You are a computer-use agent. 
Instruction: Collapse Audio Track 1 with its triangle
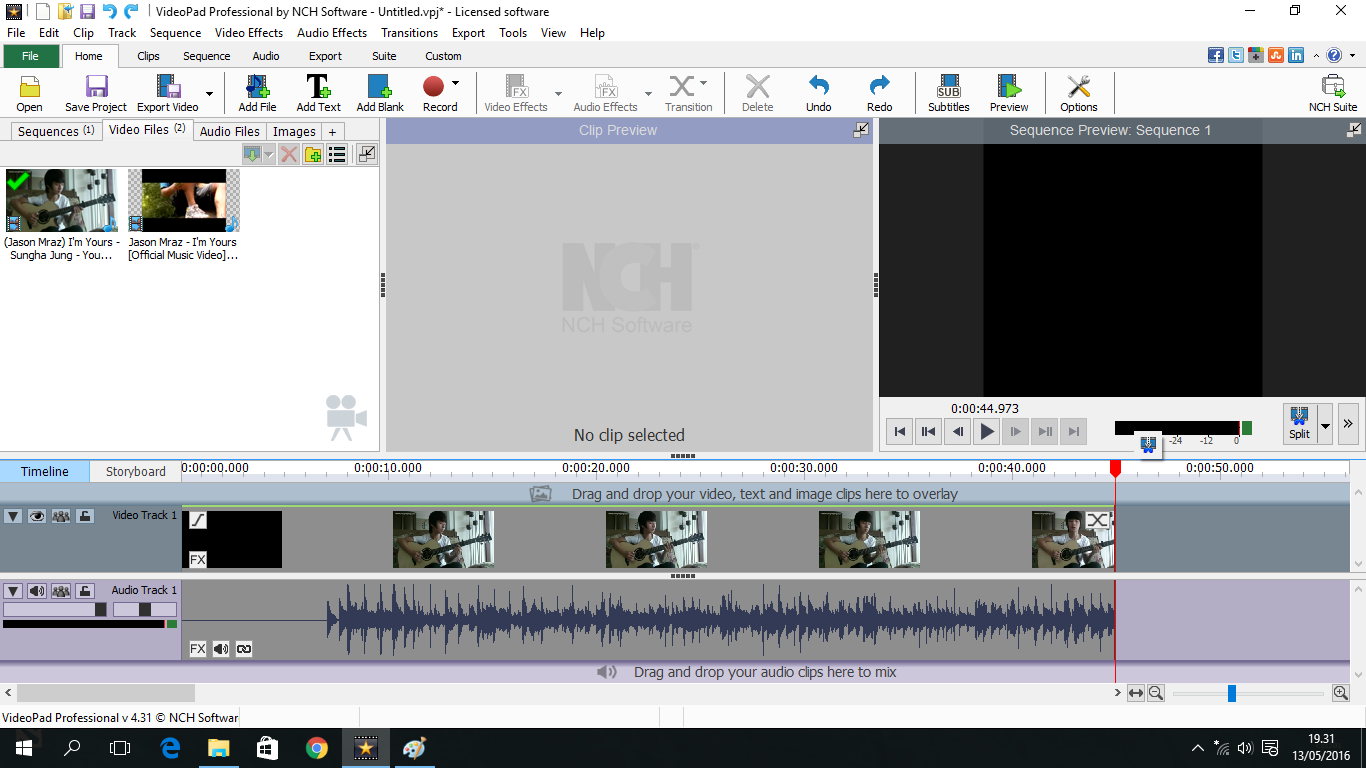click(13, 591)
